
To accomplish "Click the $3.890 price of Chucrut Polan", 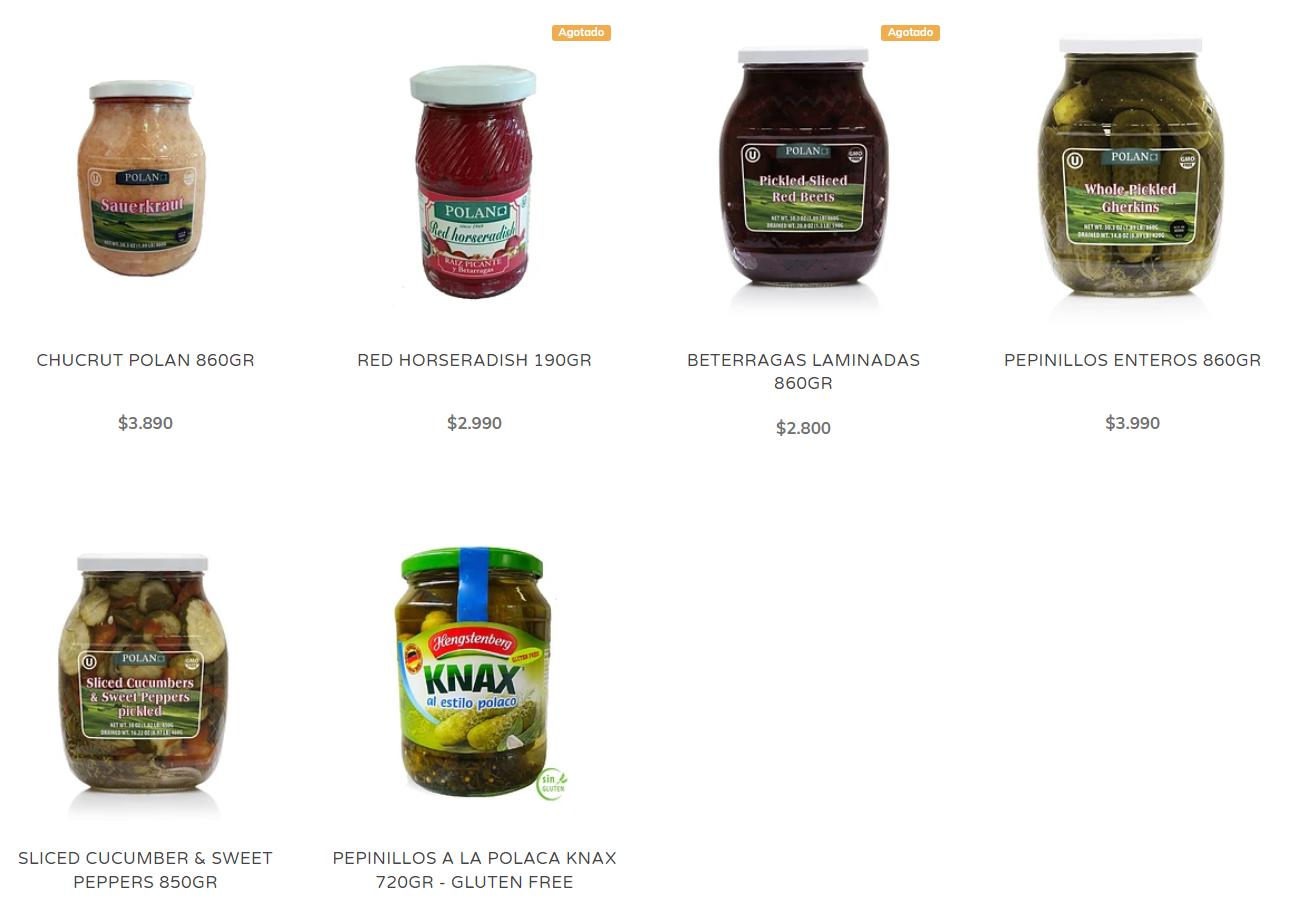I will (146, 423).
